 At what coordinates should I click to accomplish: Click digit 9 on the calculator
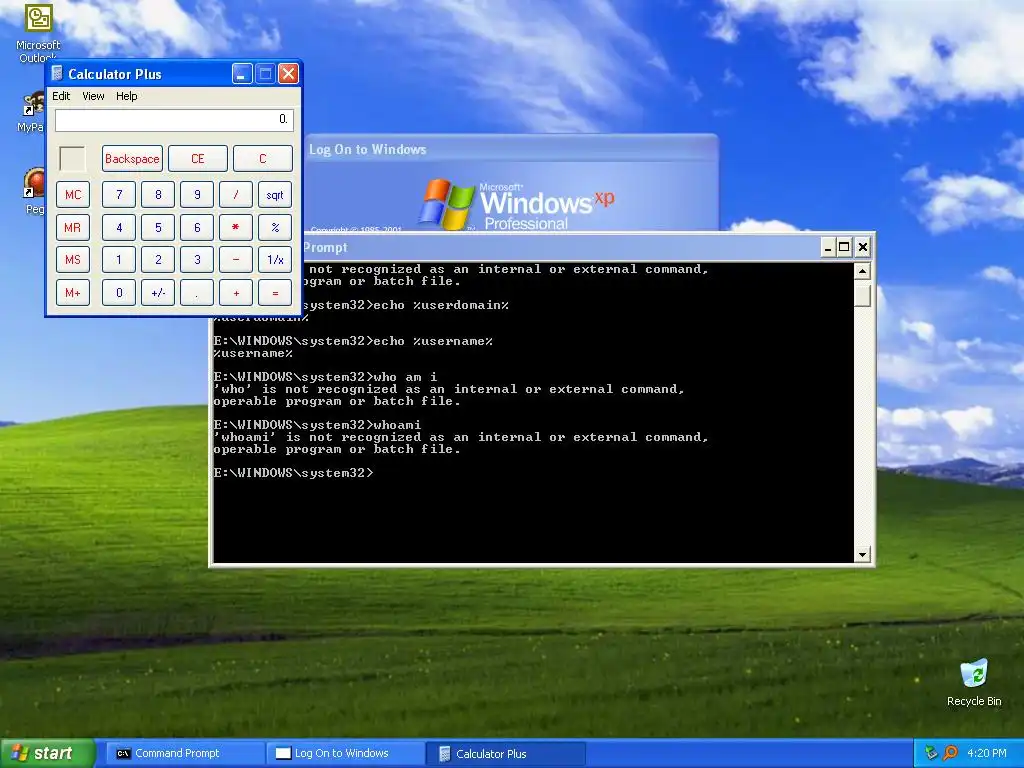(x=197, y=195)
